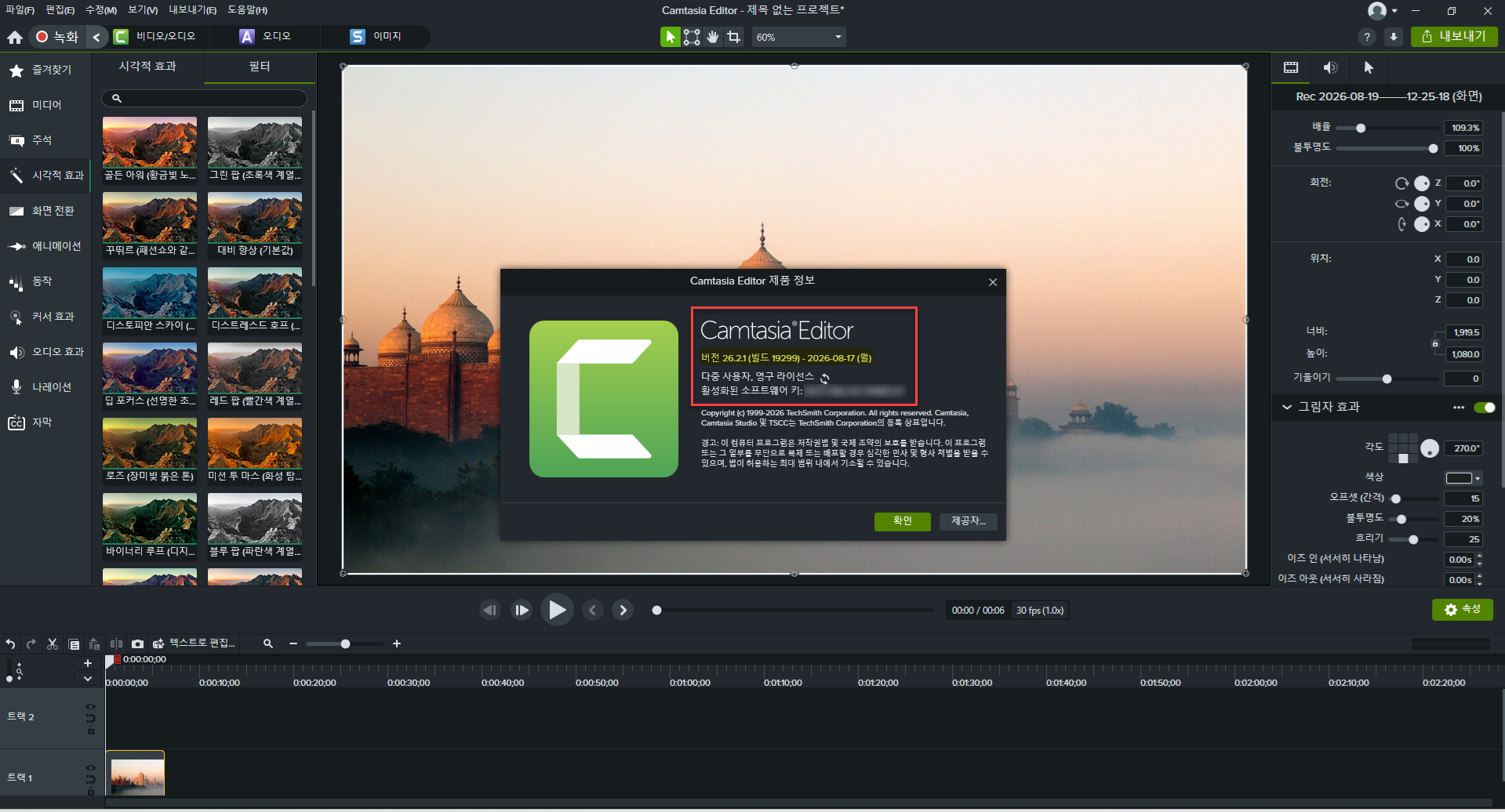Undo the last action in timeline toolbar
Image resolution: width=1505 pixels, height=812 pixels.
(10, 643)
